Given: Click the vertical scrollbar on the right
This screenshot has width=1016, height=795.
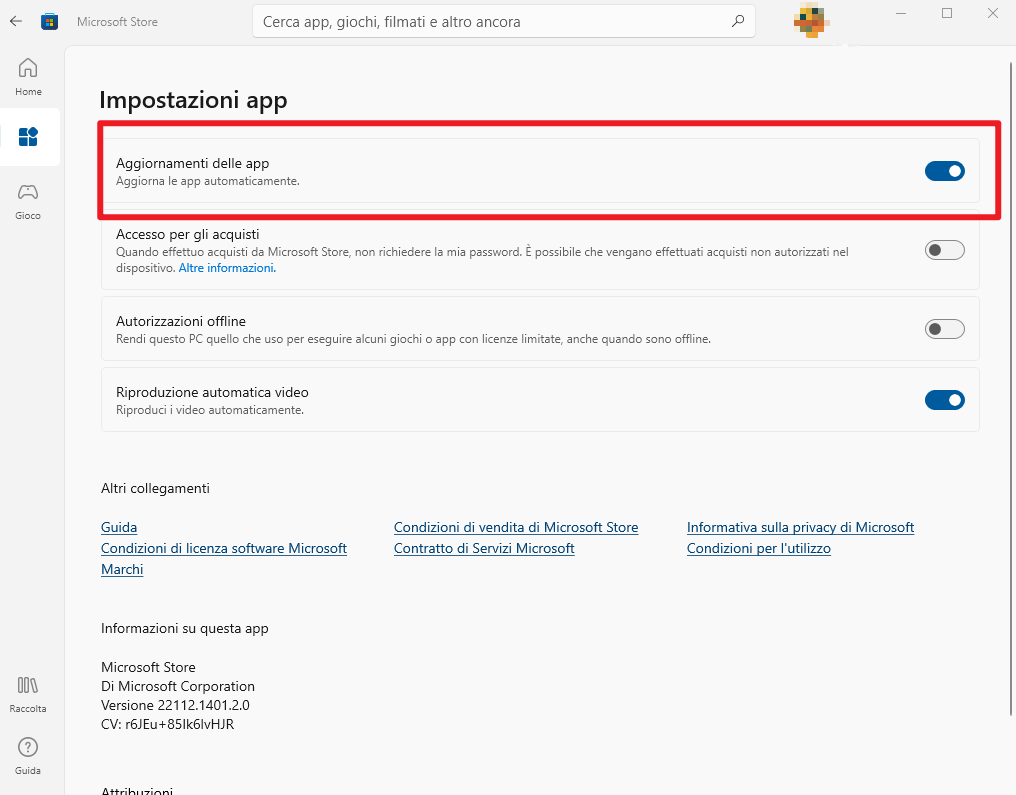Looking at the screenshot, I should pos(1010,389).
